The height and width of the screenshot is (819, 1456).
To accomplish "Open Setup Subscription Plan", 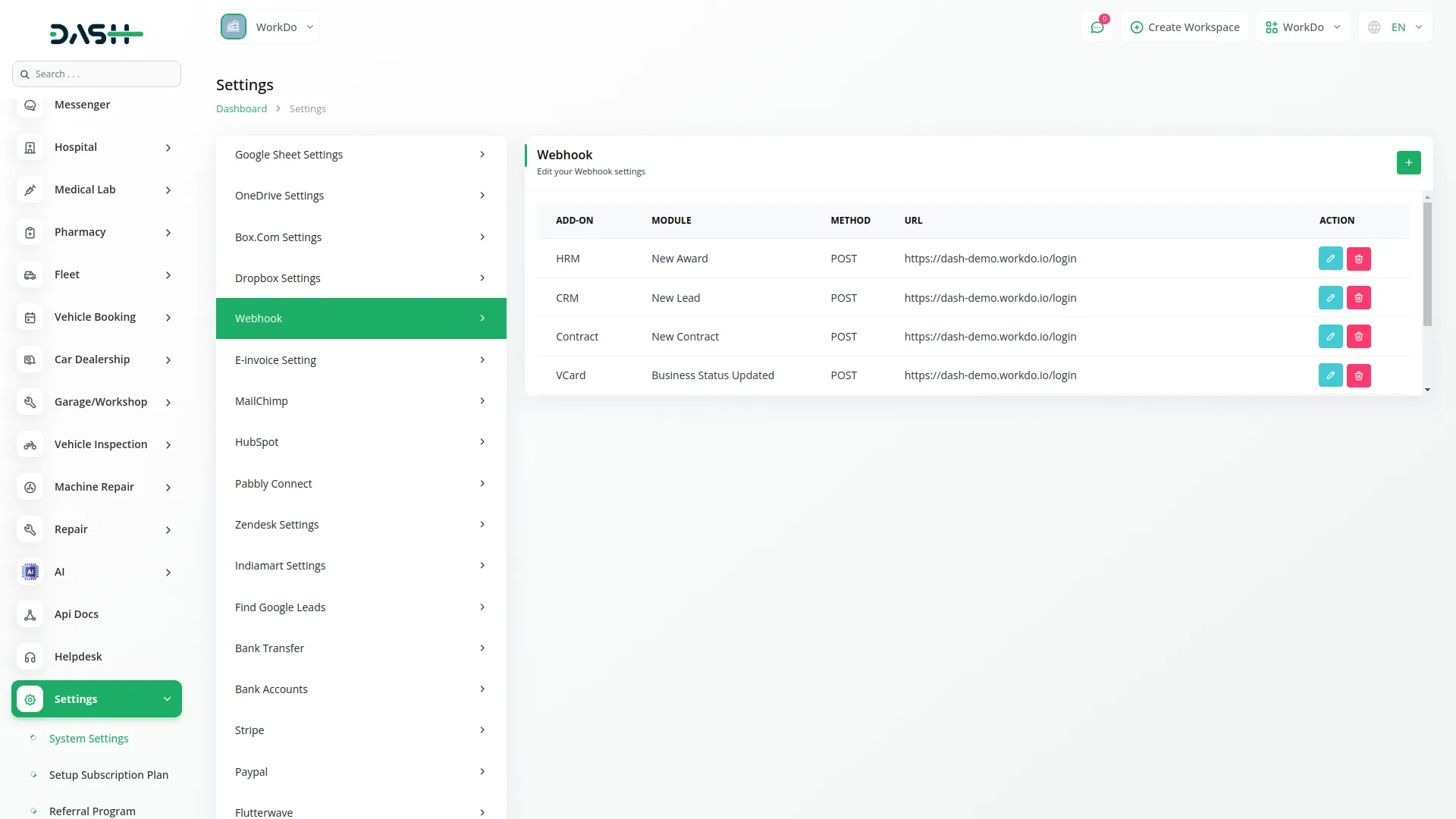I will (108, 774).
